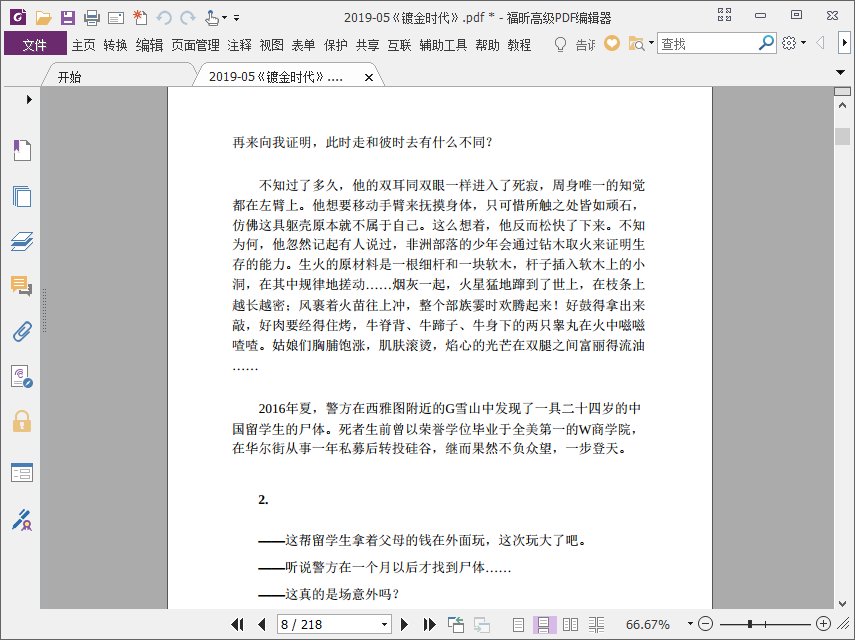The width and height of the screenshot is (855, 640).
Task: Create a new blank PDF with the starred page icon
Action: pos(140,17)
